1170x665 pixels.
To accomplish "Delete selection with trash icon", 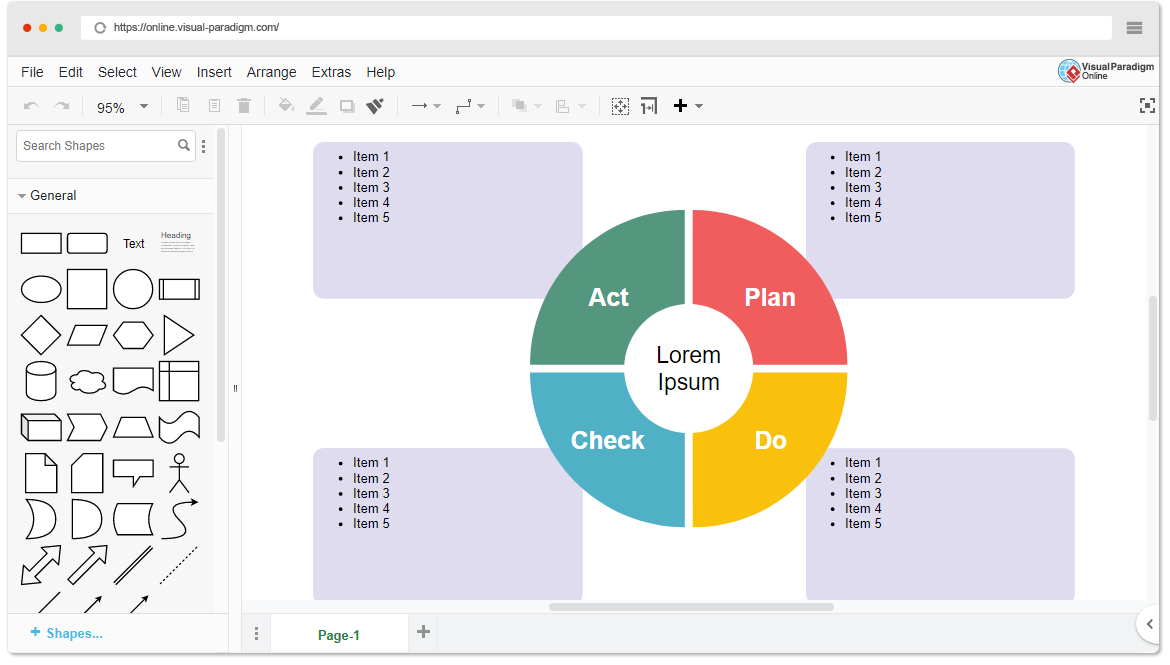I will (244, 106).
